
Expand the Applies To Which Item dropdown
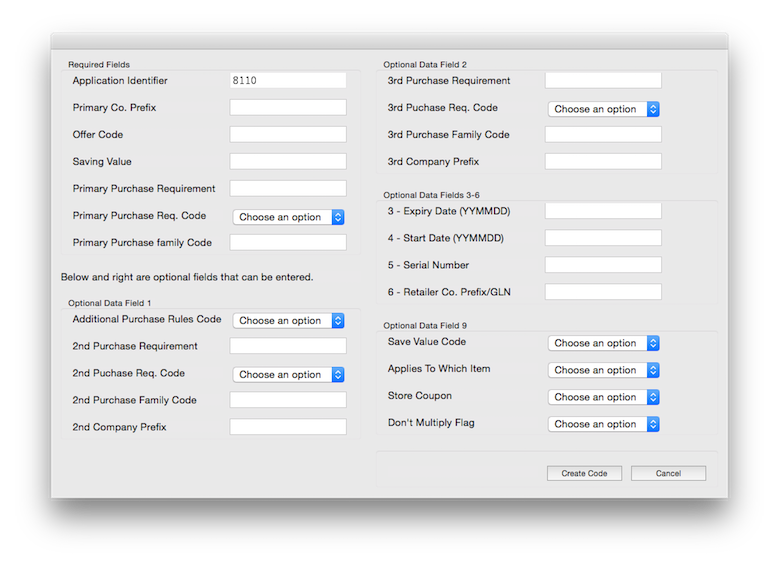603,370
